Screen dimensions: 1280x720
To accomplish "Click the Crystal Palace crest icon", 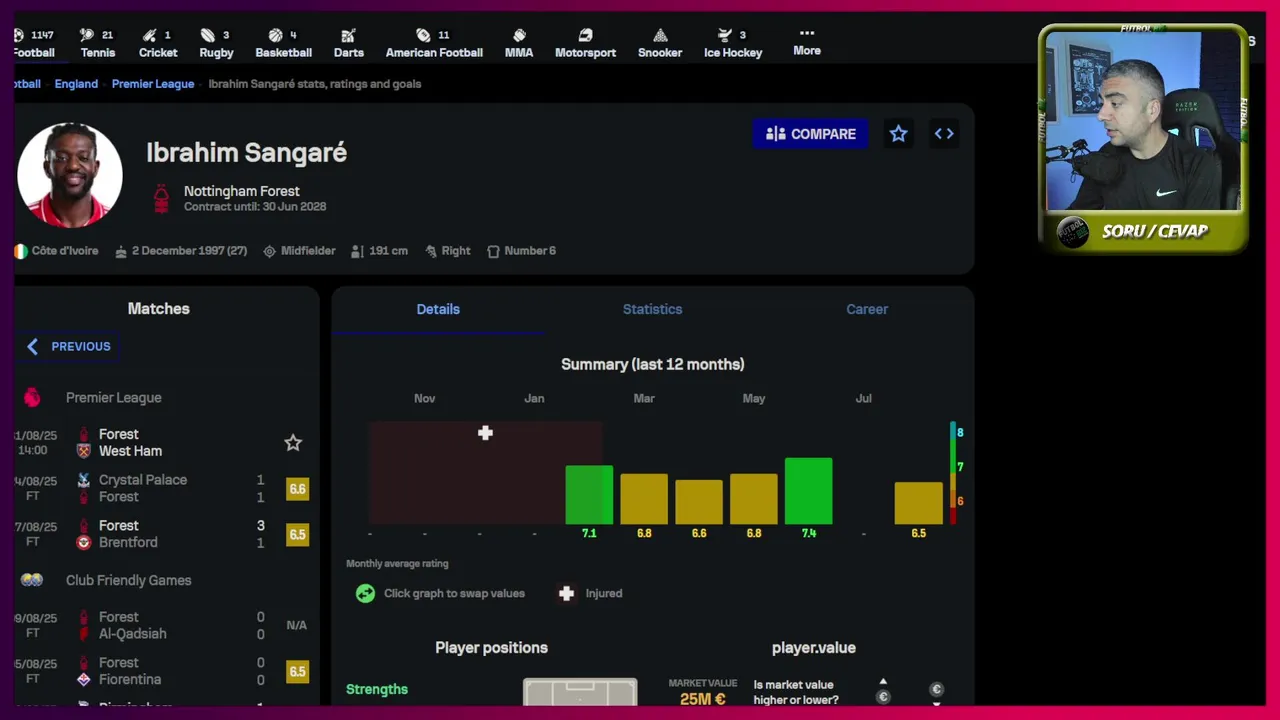I will pos(84,480).
